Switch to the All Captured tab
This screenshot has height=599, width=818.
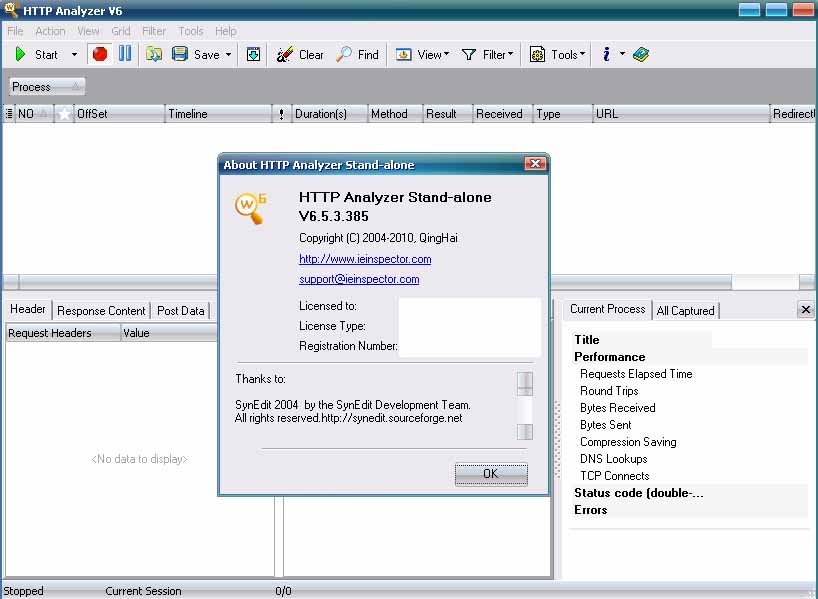(x=685, y=311)
